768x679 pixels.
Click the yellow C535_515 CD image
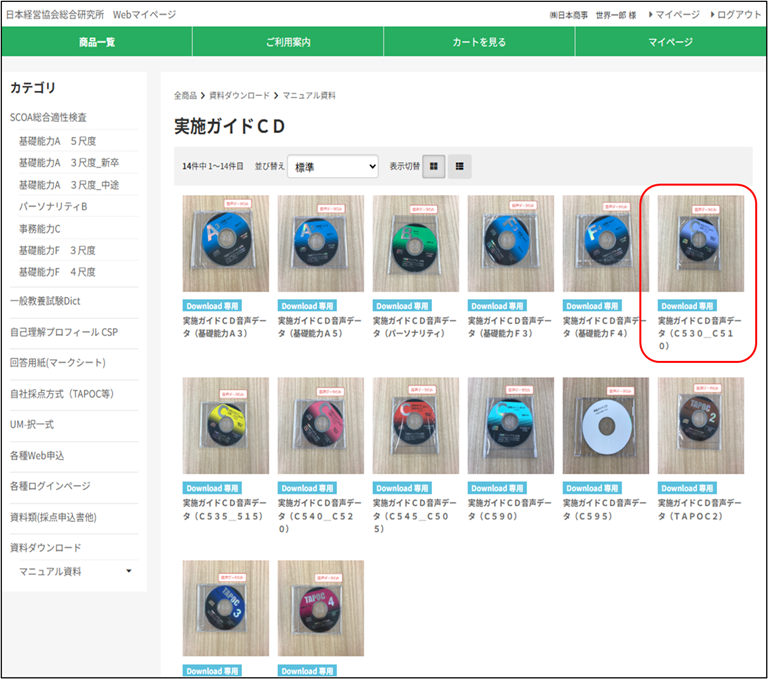tap(225, 425)
